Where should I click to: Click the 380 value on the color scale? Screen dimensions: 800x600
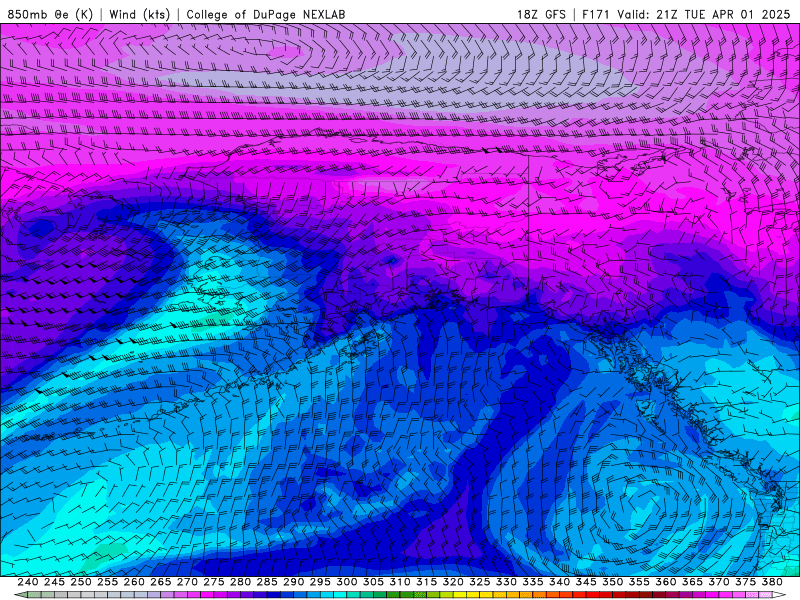[772, 582]
